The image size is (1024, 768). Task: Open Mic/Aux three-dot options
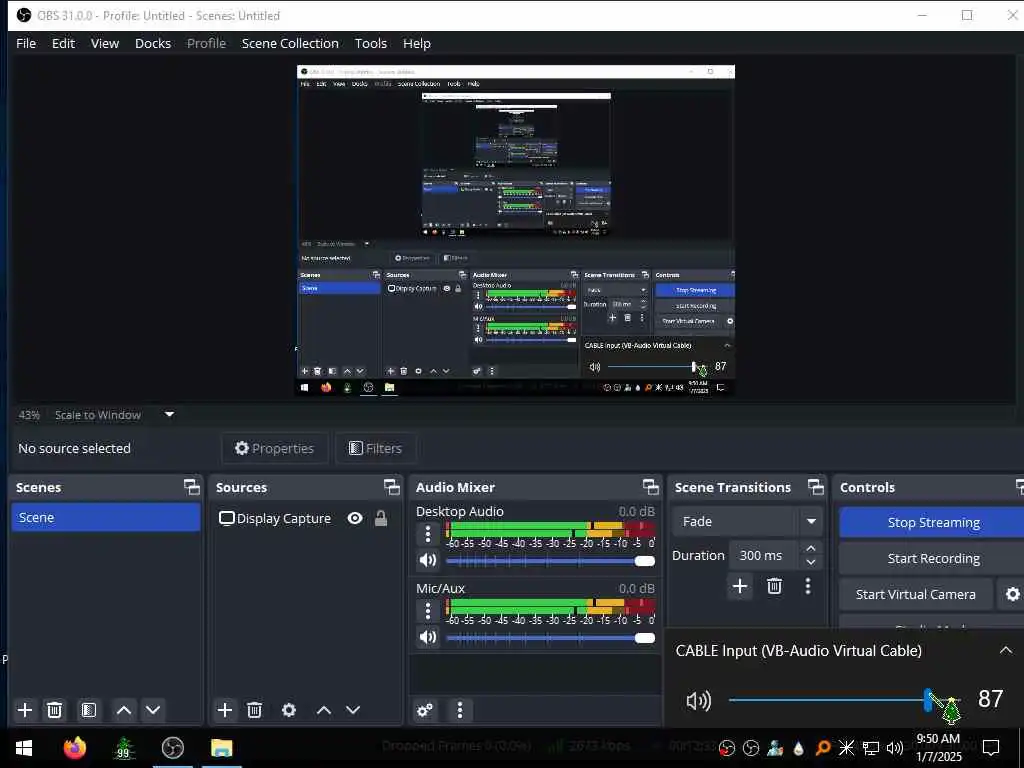[428, 611]
